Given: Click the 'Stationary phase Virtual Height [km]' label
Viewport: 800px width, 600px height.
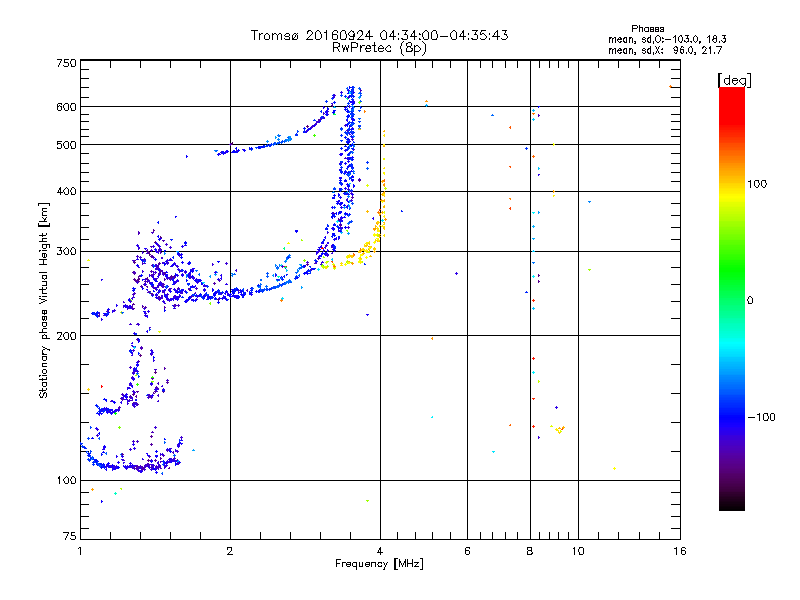Looking at the screenshot, I should click(44, 301).
